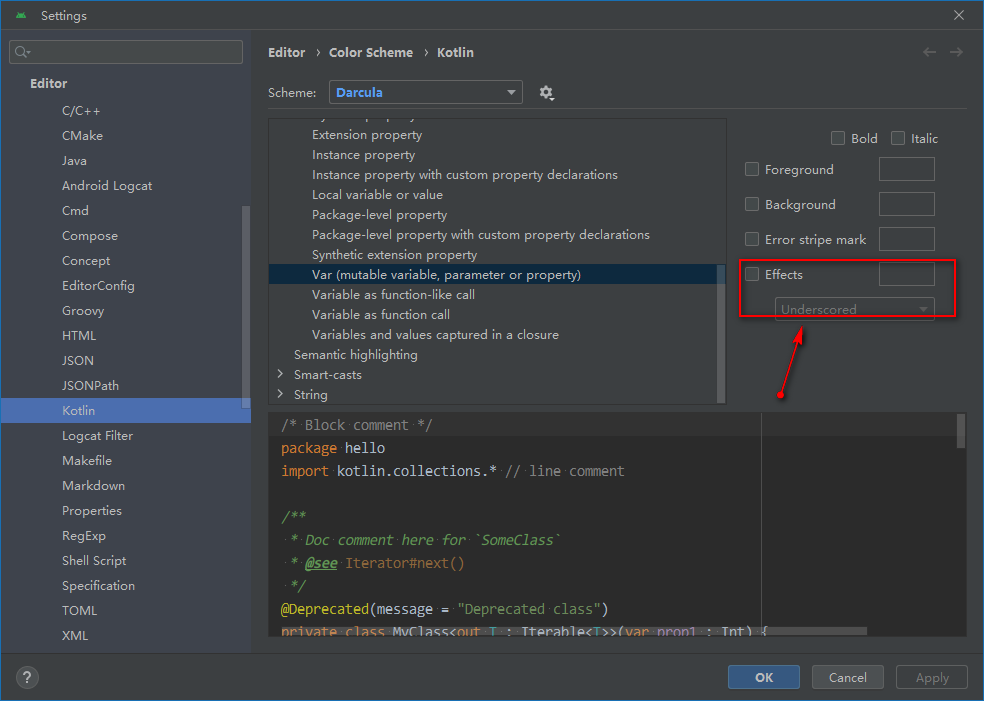The width and height of the screenshot is (984, 701).
Task: Pick the Error stripe mark color swatch
Action: point(906,239)
